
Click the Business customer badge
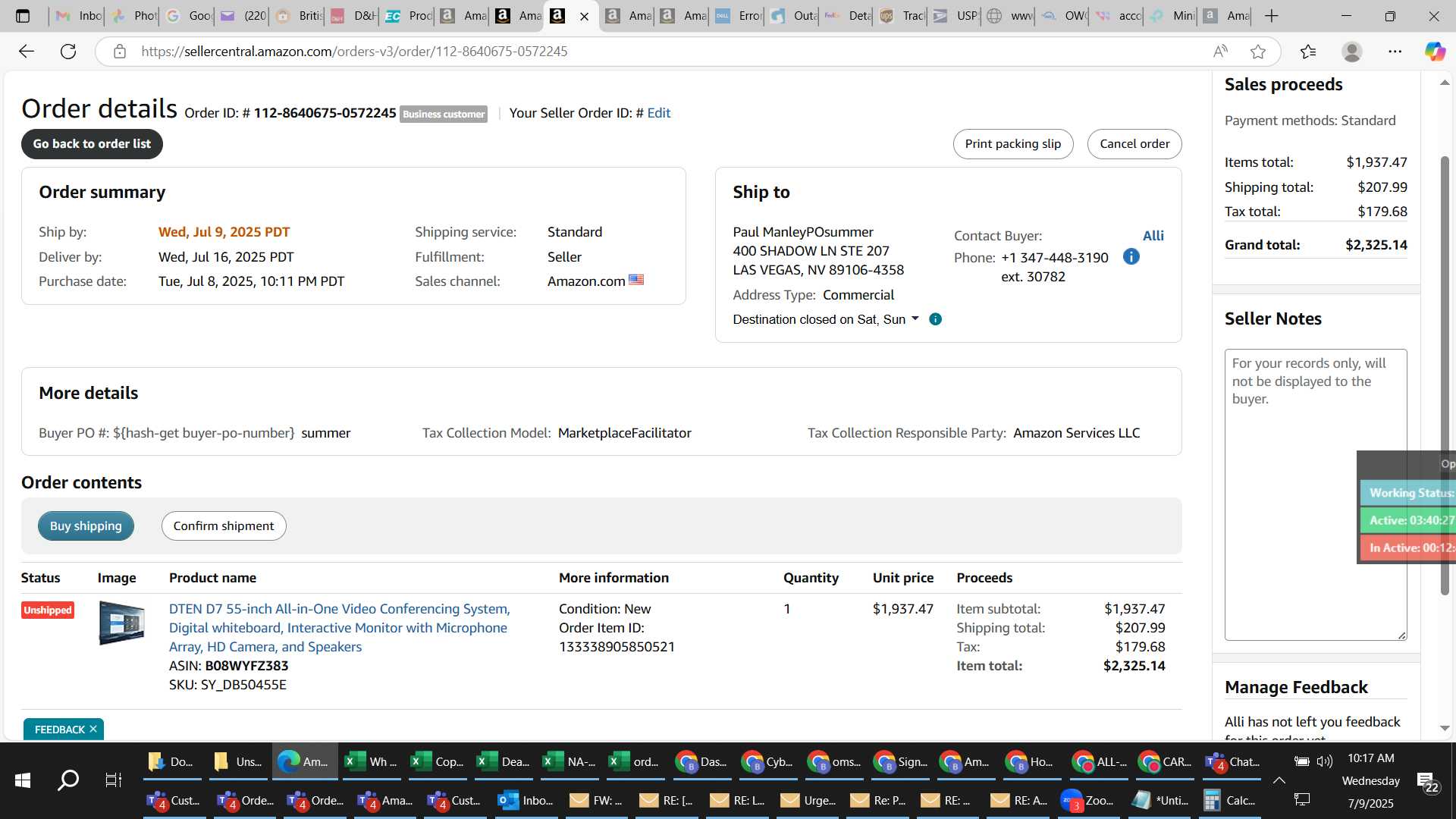(444, 115)
